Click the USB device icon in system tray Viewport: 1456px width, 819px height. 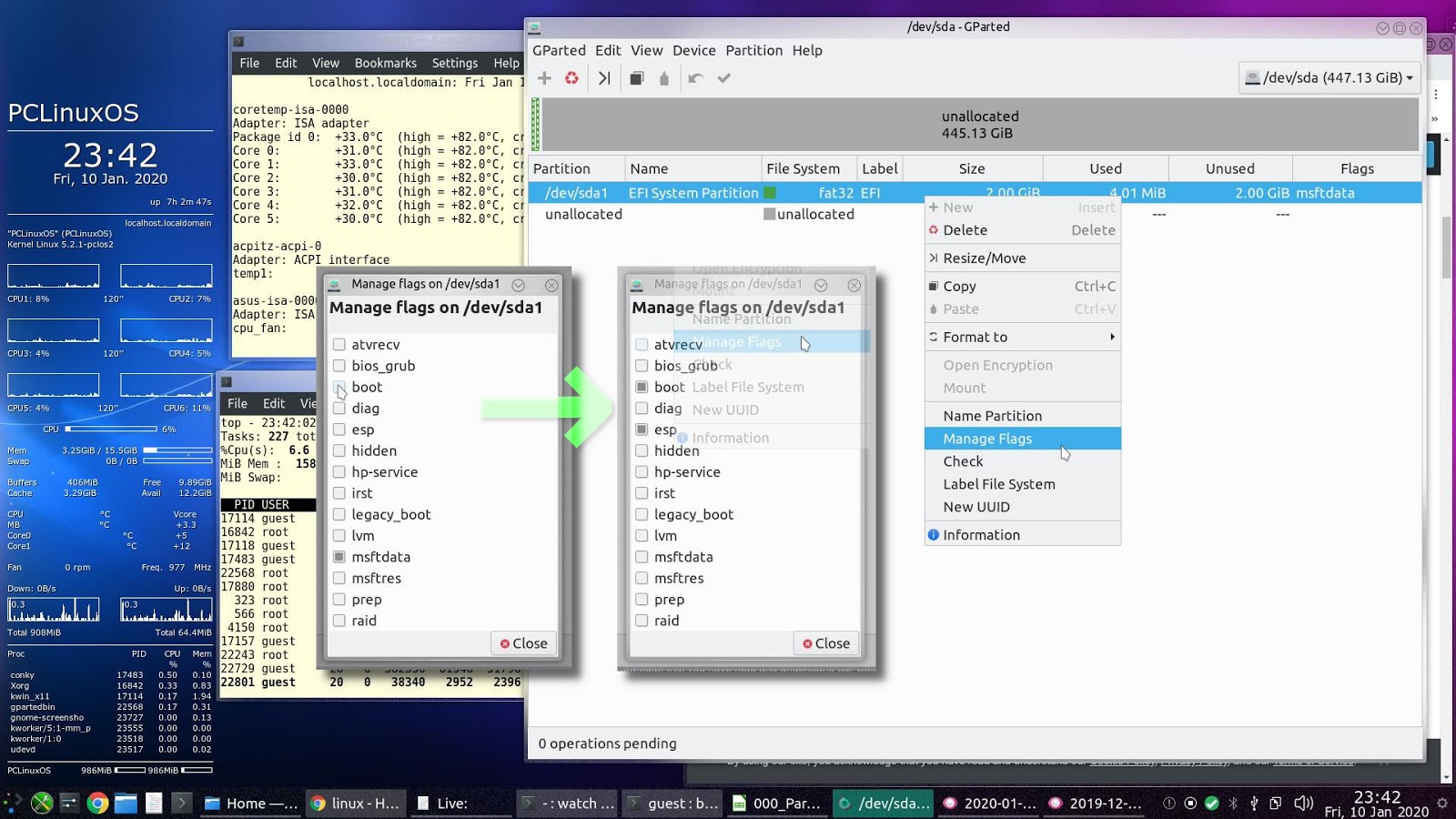tap(1254, 803)
